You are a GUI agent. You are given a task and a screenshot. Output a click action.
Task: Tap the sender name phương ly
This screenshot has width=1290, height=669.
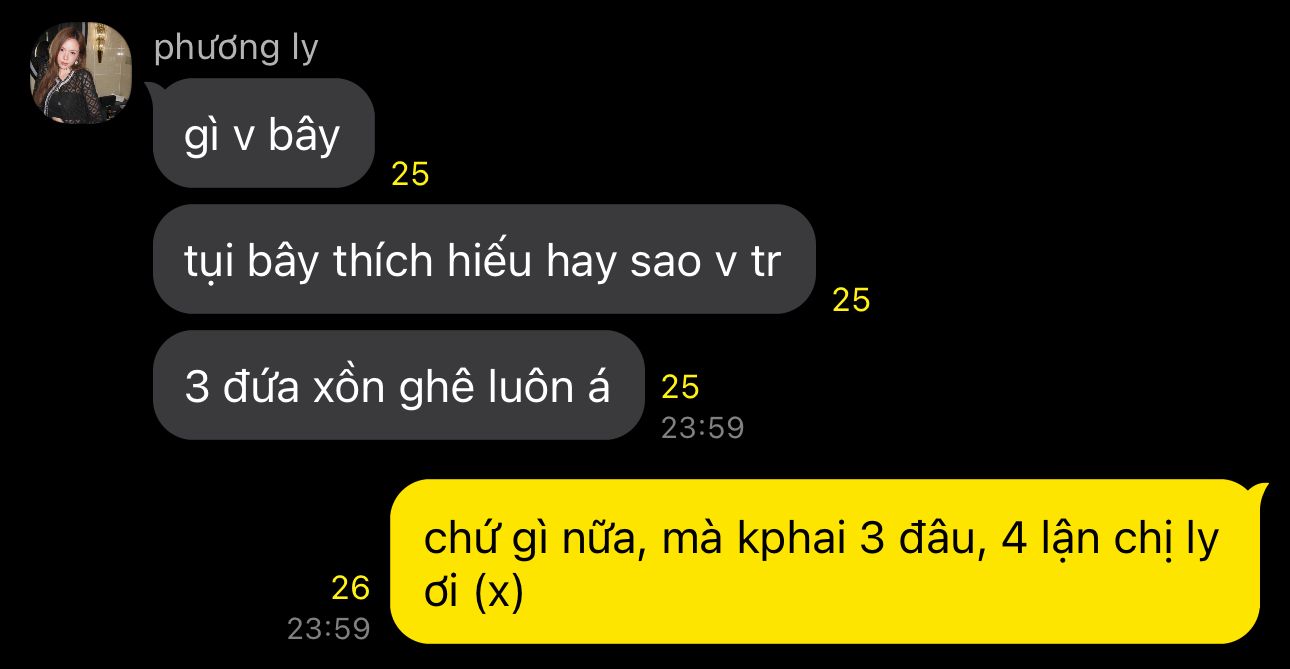236,48
